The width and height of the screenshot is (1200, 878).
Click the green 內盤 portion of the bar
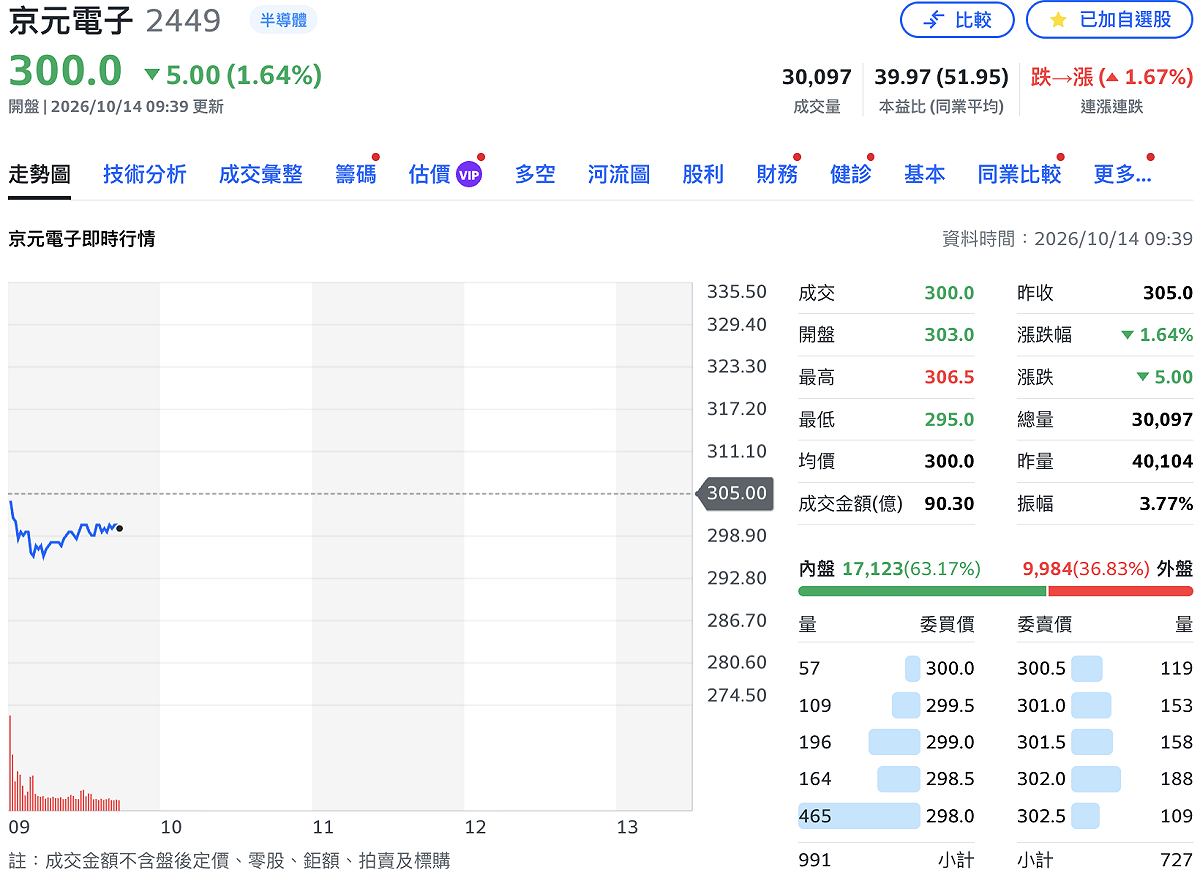coord(922,591)
